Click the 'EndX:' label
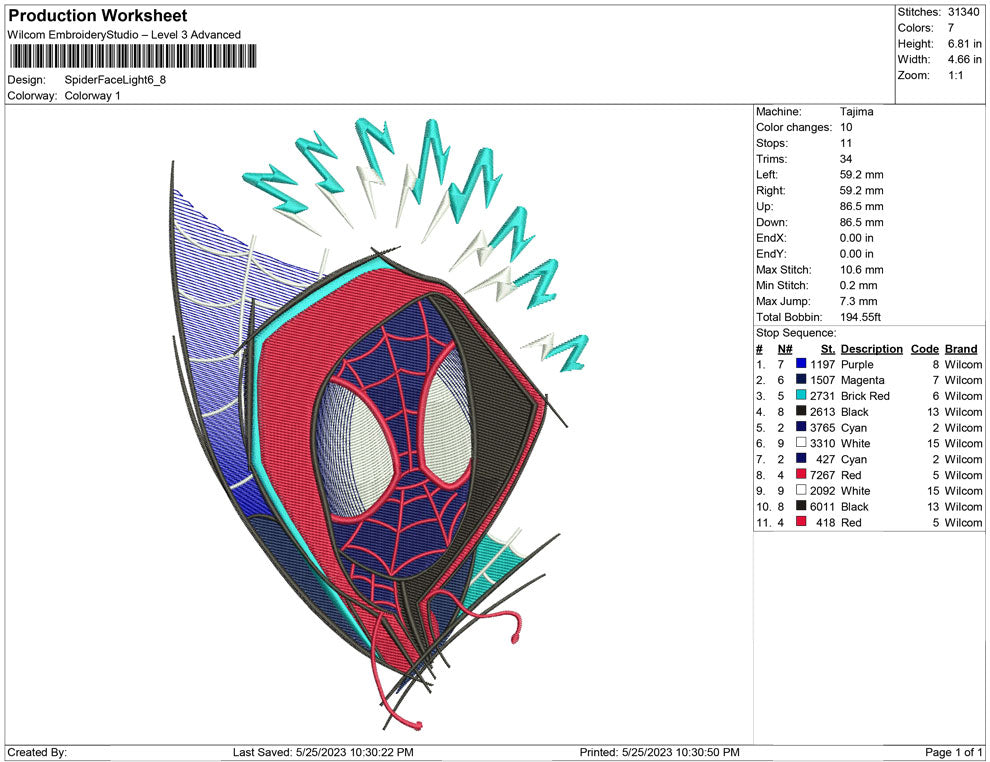Image resolution: width=990 pixels, height=762 pixels. click(771, 237)
